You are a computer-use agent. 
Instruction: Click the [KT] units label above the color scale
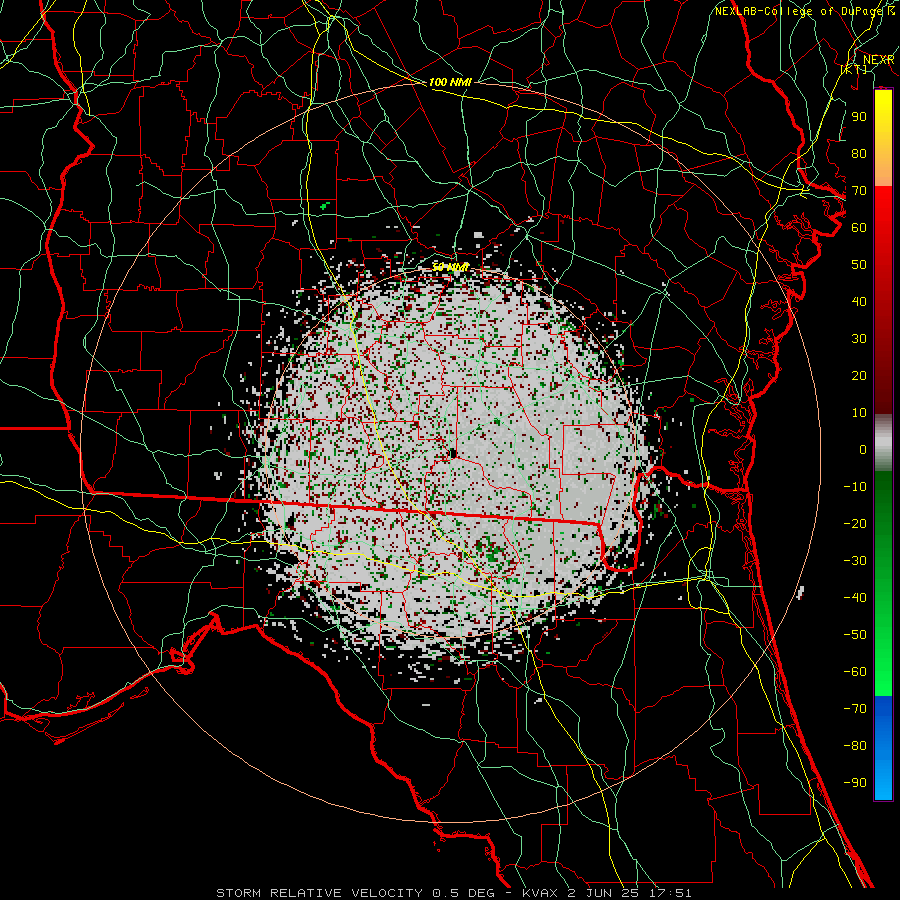[854, 69]
